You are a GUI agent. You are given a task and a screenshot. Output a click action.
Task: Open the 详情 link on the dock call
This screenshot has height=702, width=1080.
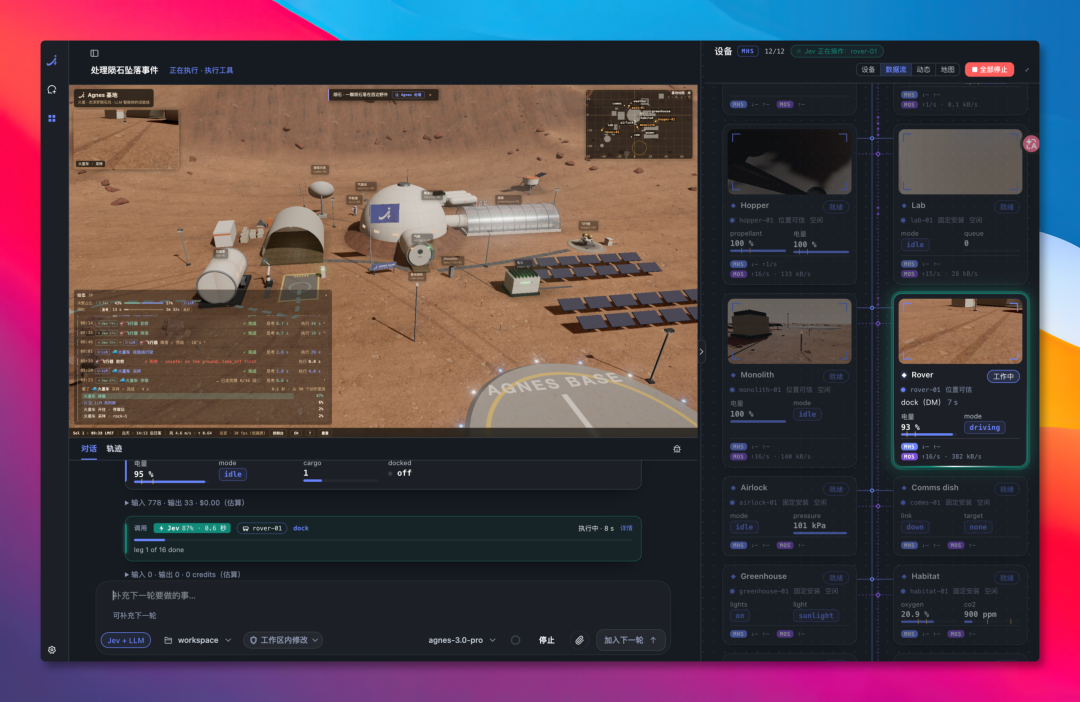[626, 528]
